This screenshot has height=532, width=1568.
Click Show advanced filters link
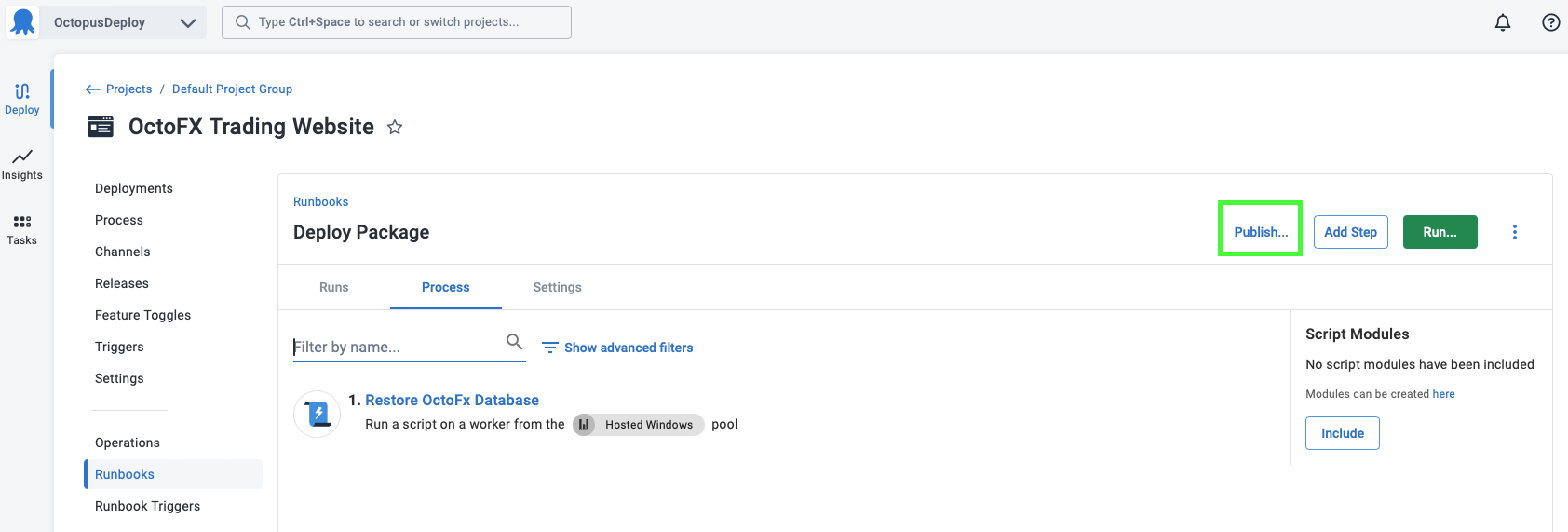629,348
